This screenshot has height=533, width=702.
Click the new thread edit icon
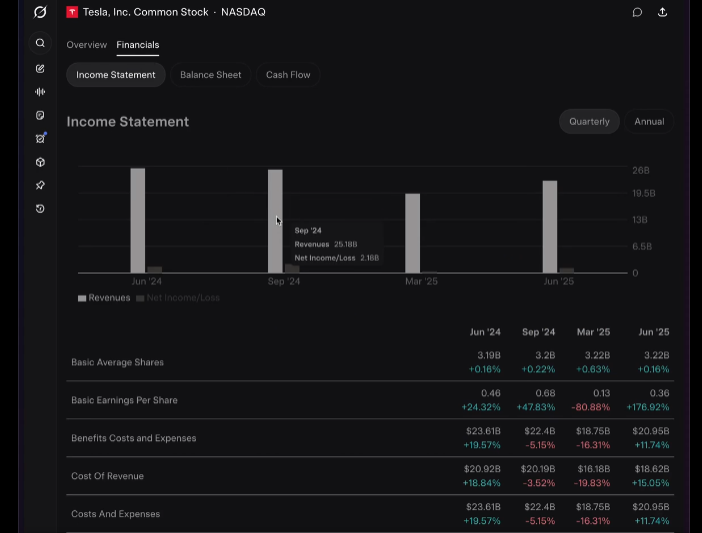tap(40, 68)
